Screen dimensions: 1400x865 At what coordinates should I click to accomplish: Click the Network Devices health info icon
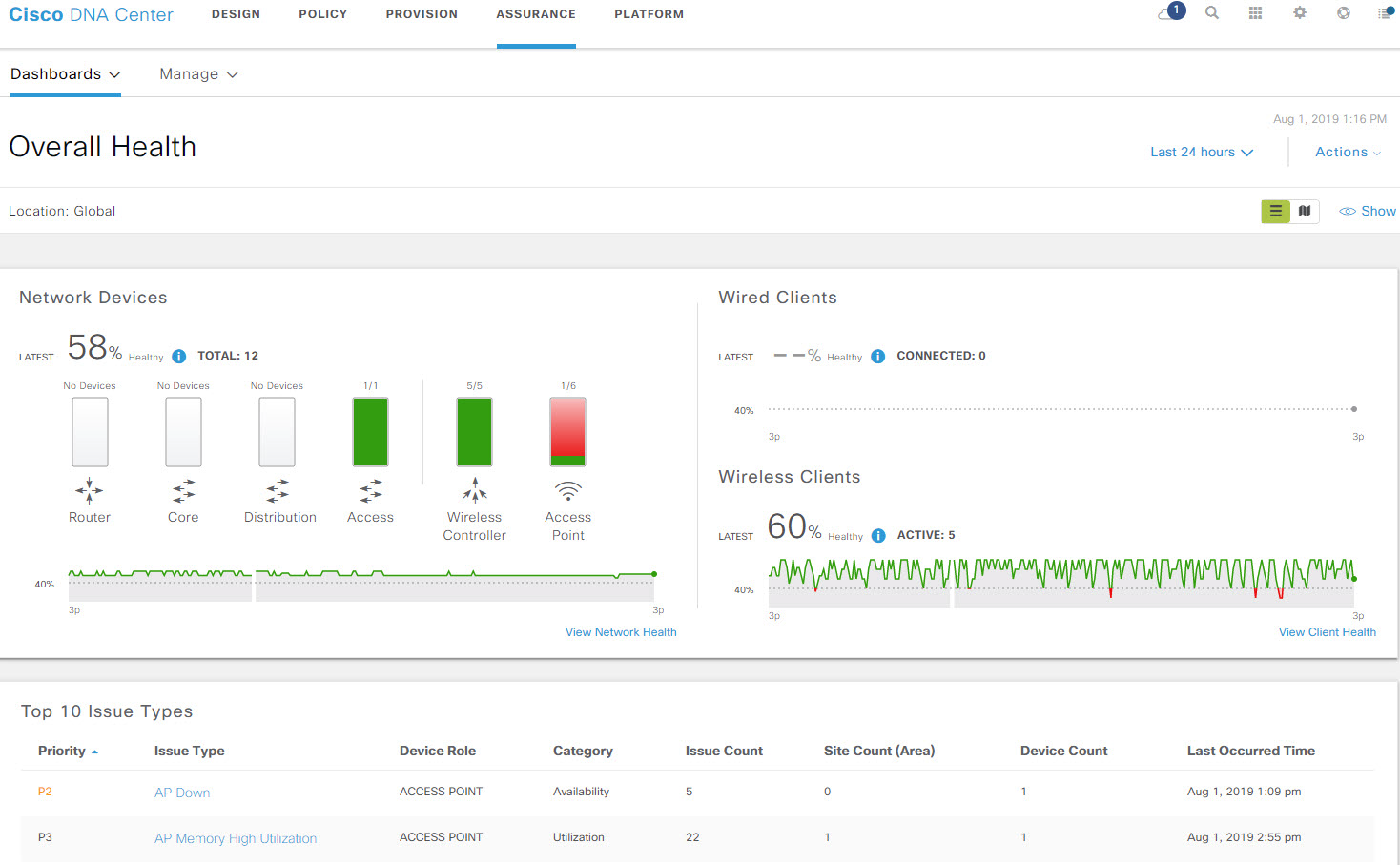tap(178, 356)
